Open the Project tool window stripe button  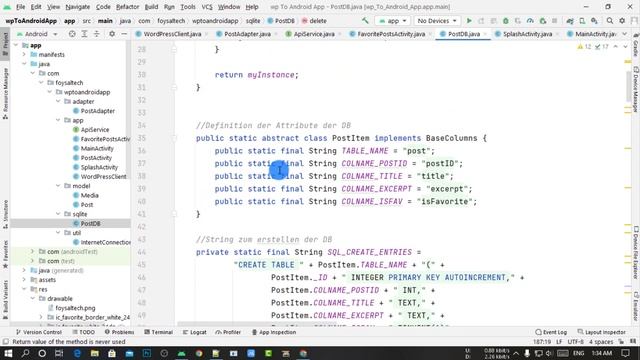click(5, 44)
